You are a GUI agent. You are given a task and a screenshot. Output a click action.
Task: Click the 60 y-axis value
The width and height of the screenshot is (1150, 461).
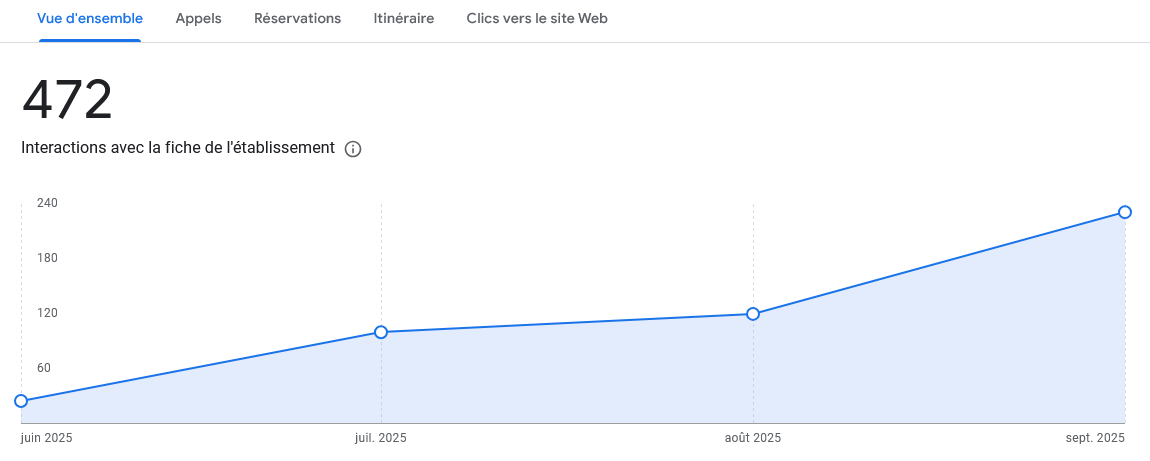44,368
